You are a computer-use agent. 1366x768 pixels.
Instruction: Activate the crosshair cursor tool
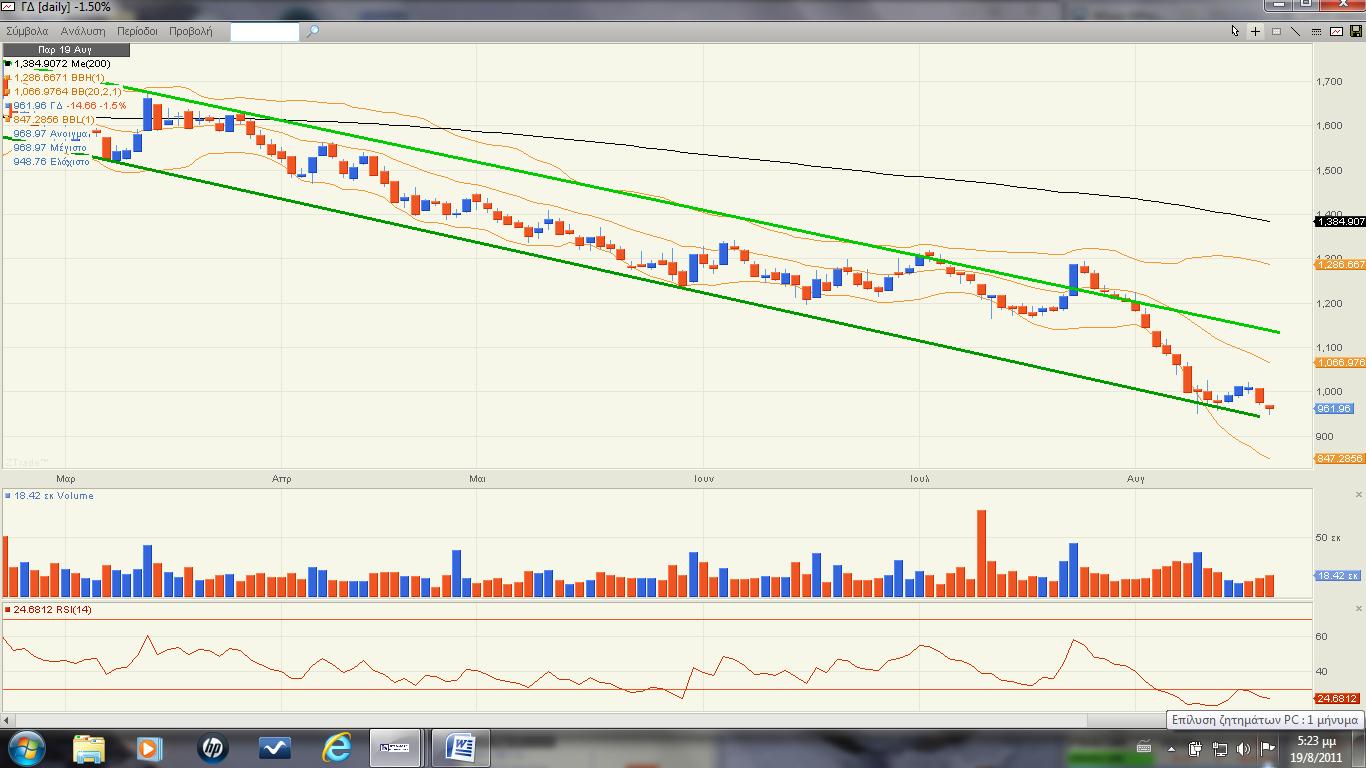(1256, 31)
